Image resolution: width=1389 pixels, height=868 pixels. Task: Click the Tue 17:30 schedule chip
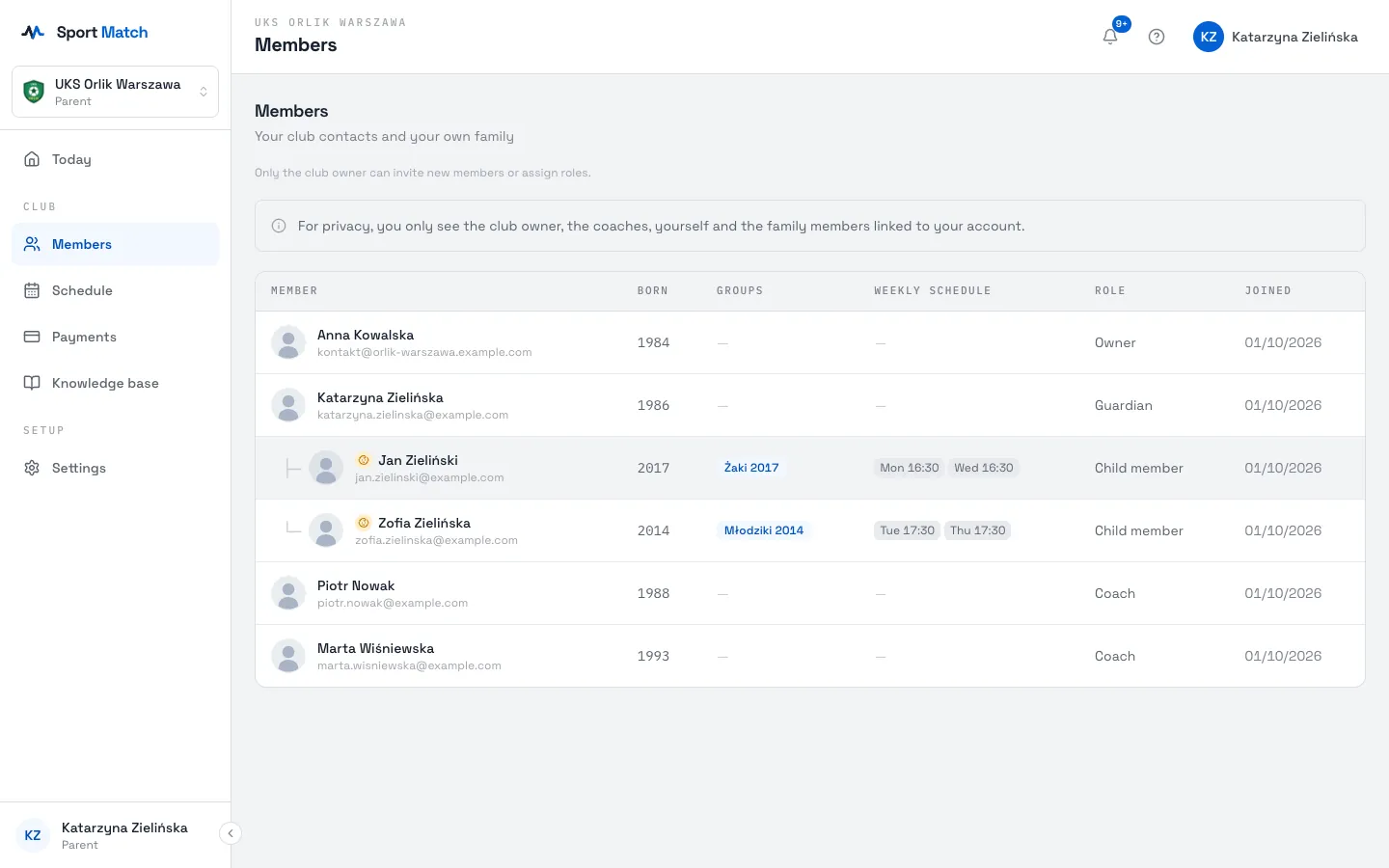[908, 530]
